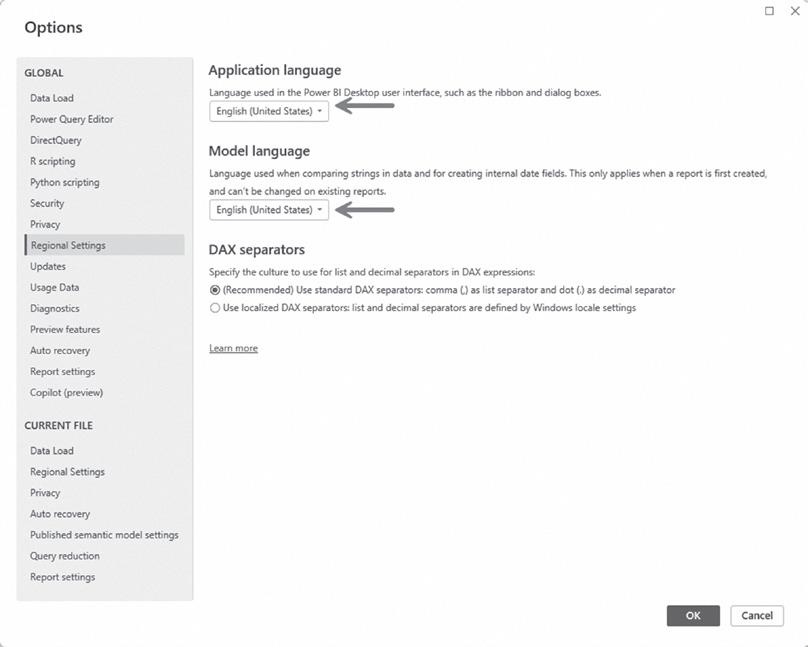Open the Learn more link

pos(233,348)
